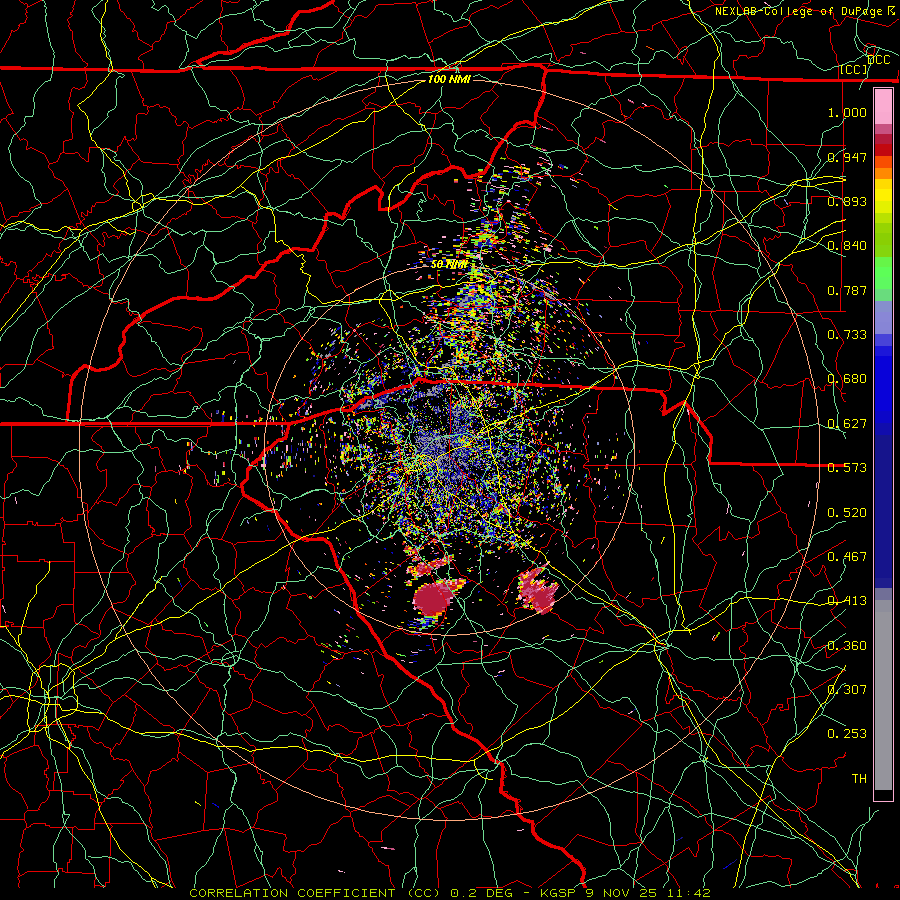Screen dimensions: 900x900
Task: Click the 0.840 legend value
Action: coord(847,246)
